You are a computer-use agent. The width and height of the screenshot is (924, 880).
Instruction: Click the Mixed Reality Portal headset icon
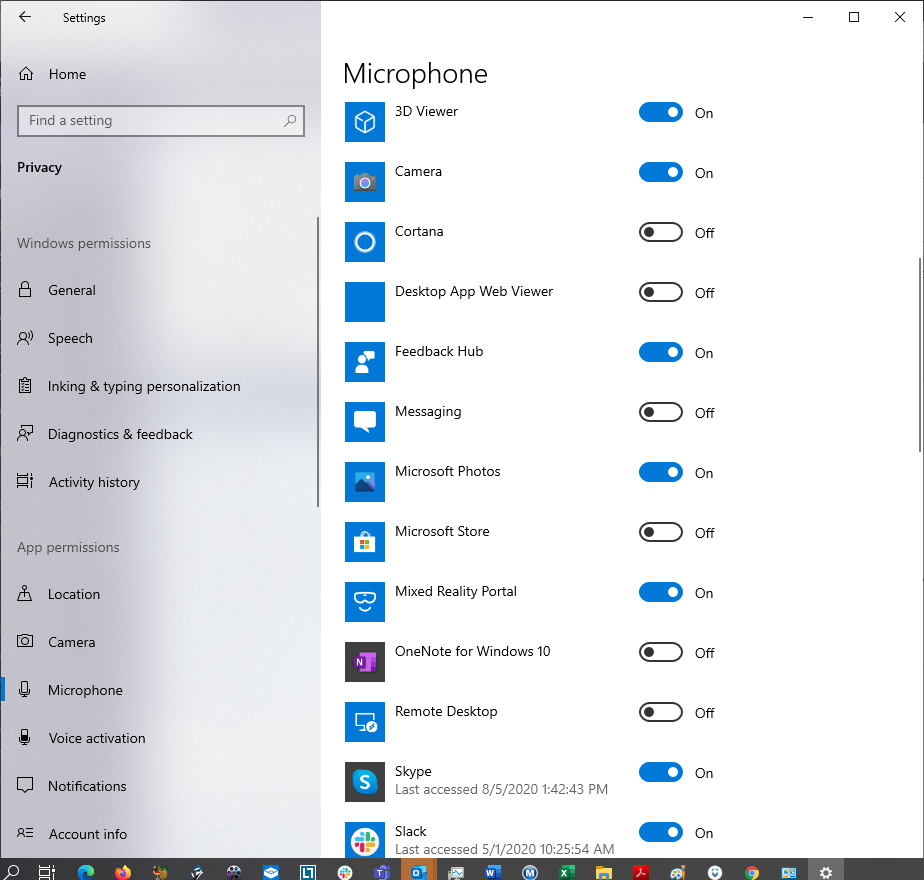365,602
